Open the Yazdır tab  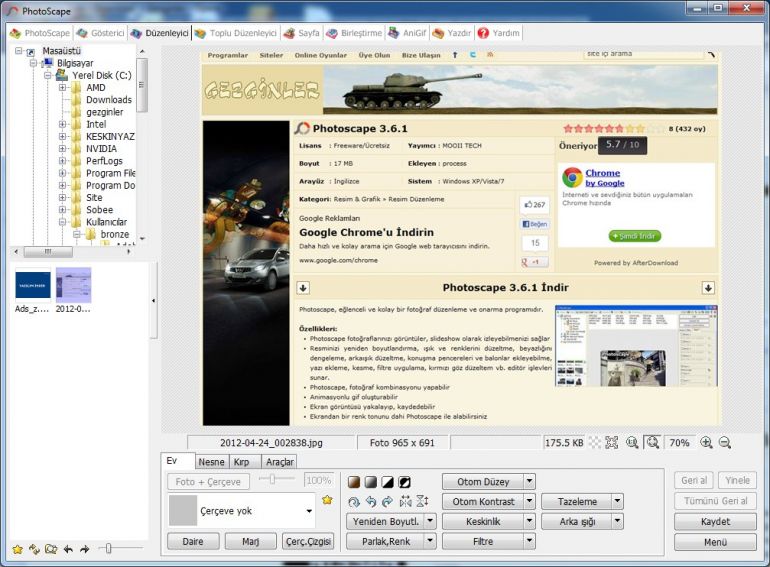(452, 33)
